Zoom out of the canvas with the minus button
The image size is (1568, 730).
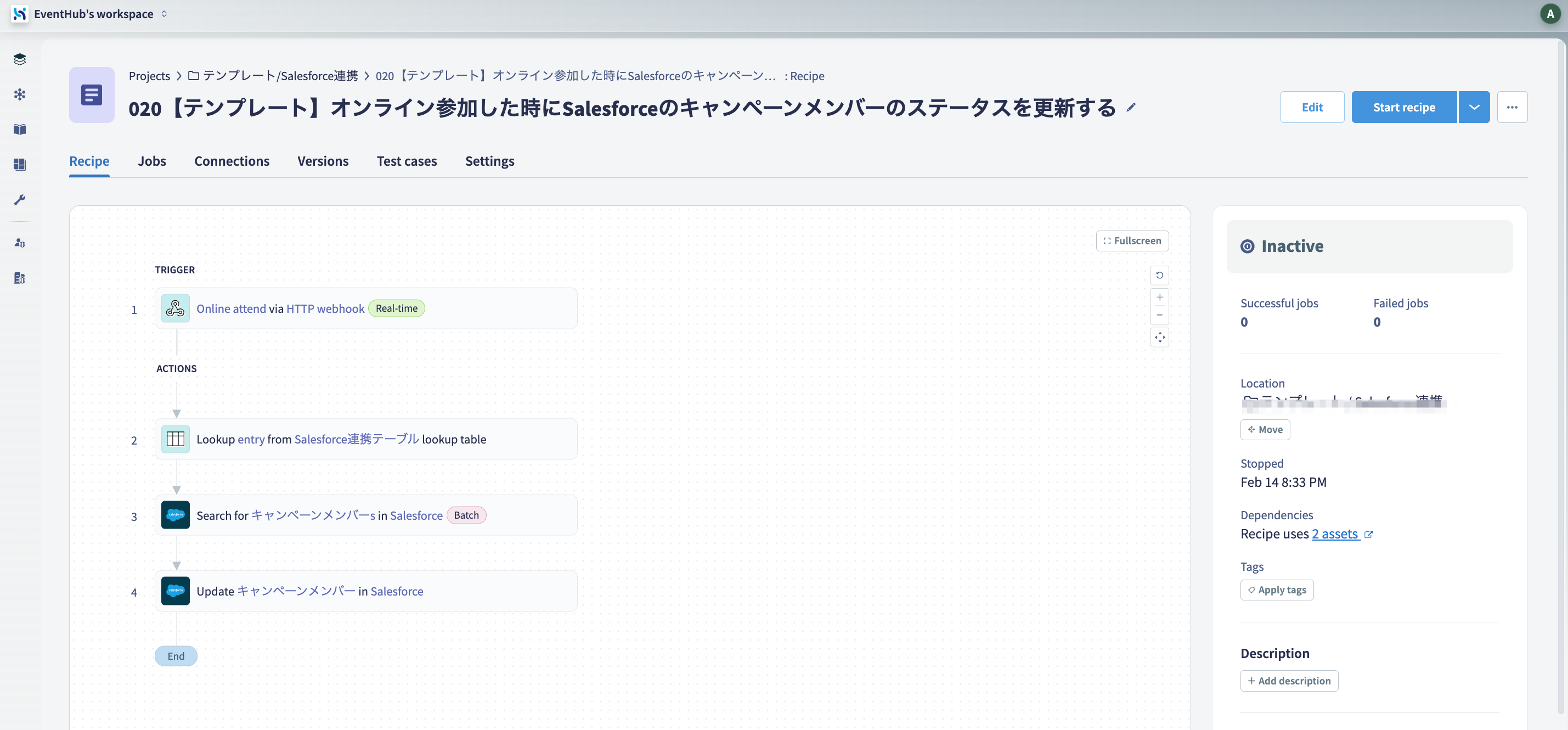(x=1160, y=316)
